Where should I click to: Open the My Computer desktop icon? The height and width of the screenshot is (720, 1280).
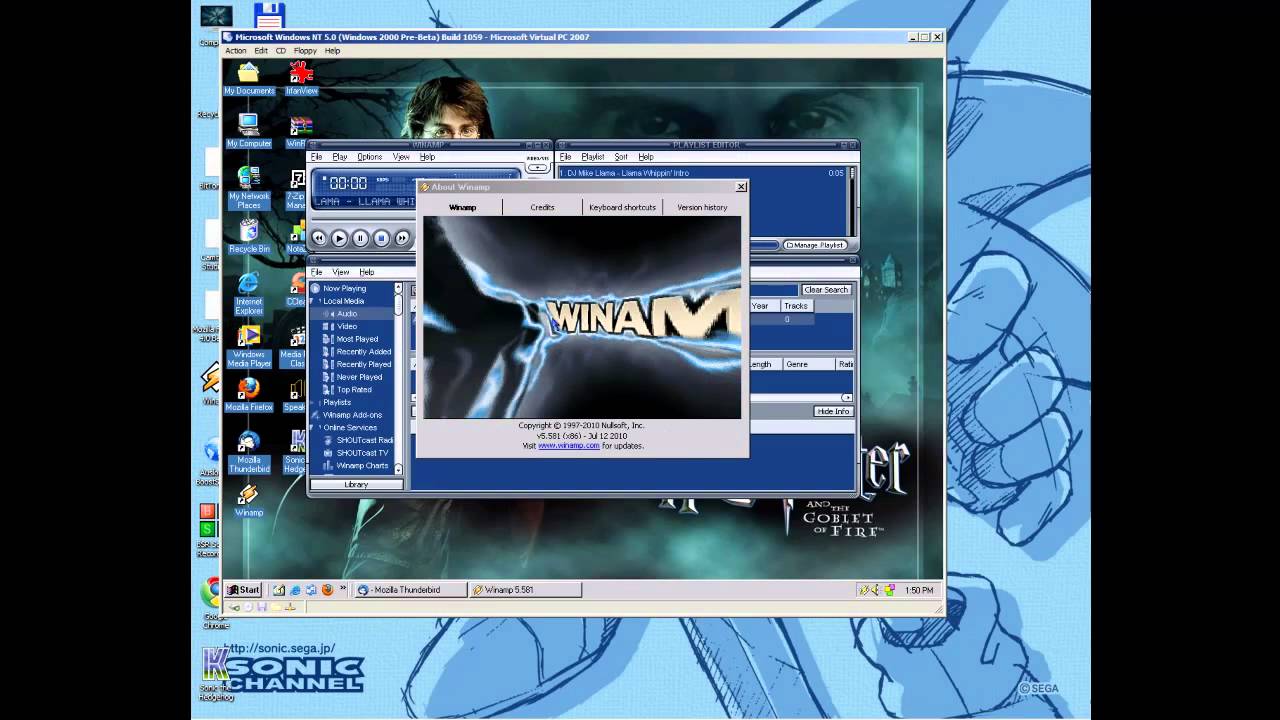coord(249,130)
